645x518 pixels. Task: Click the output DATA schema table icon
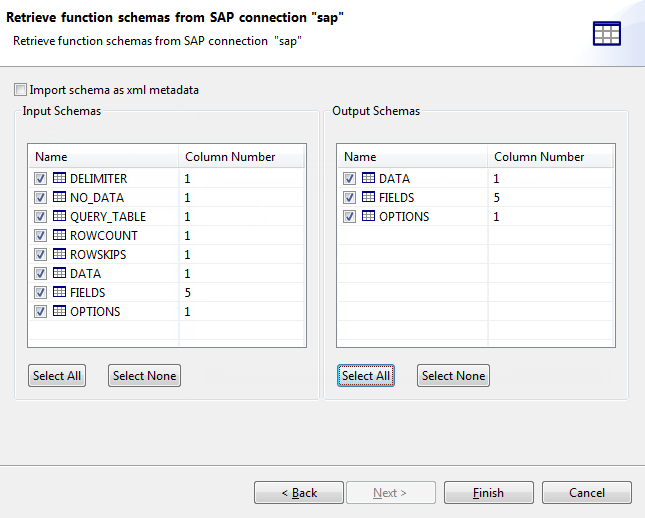tap(368, 179)
